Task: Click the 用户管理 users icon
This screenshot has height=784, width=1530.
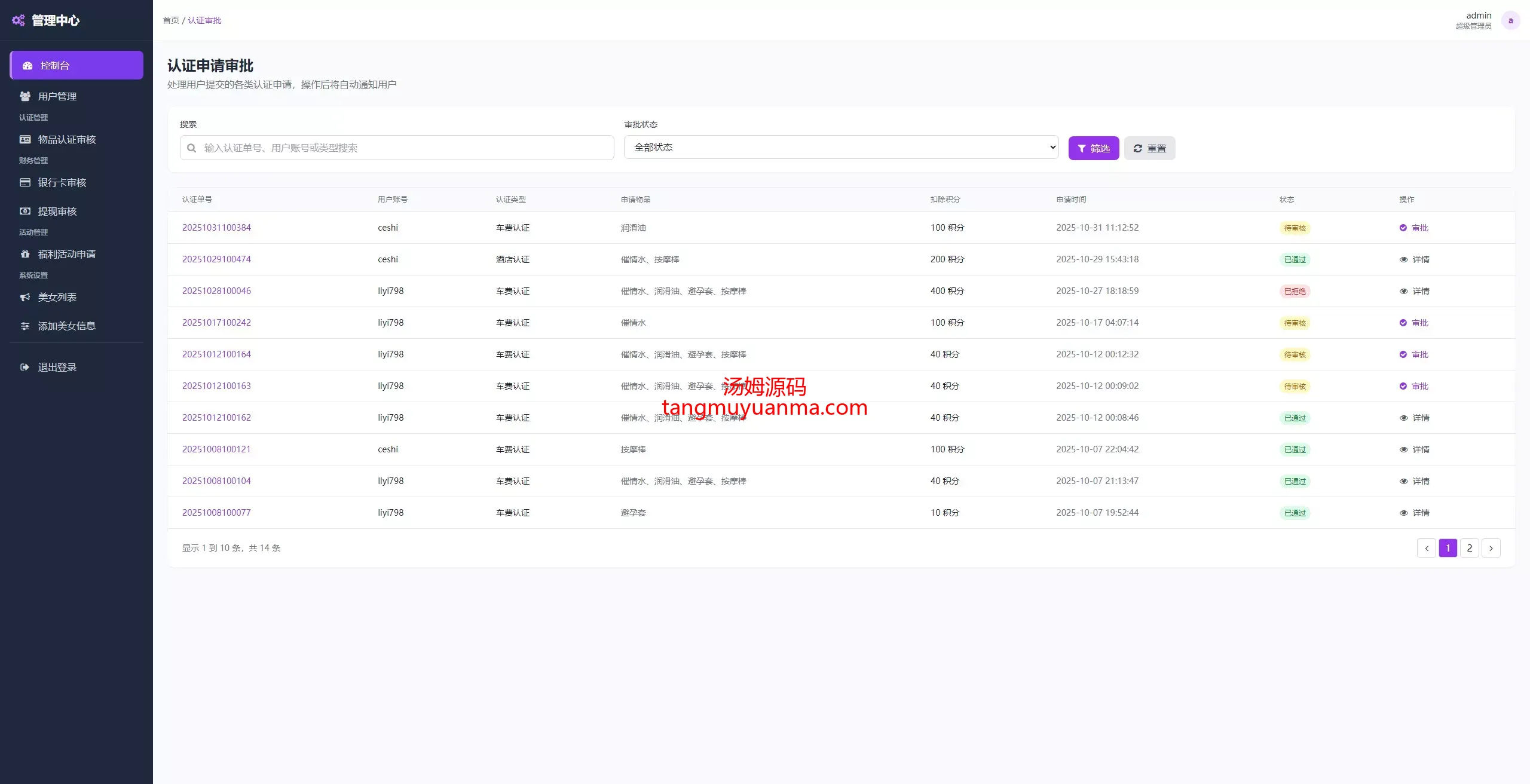Action: (x=25, y=96)
